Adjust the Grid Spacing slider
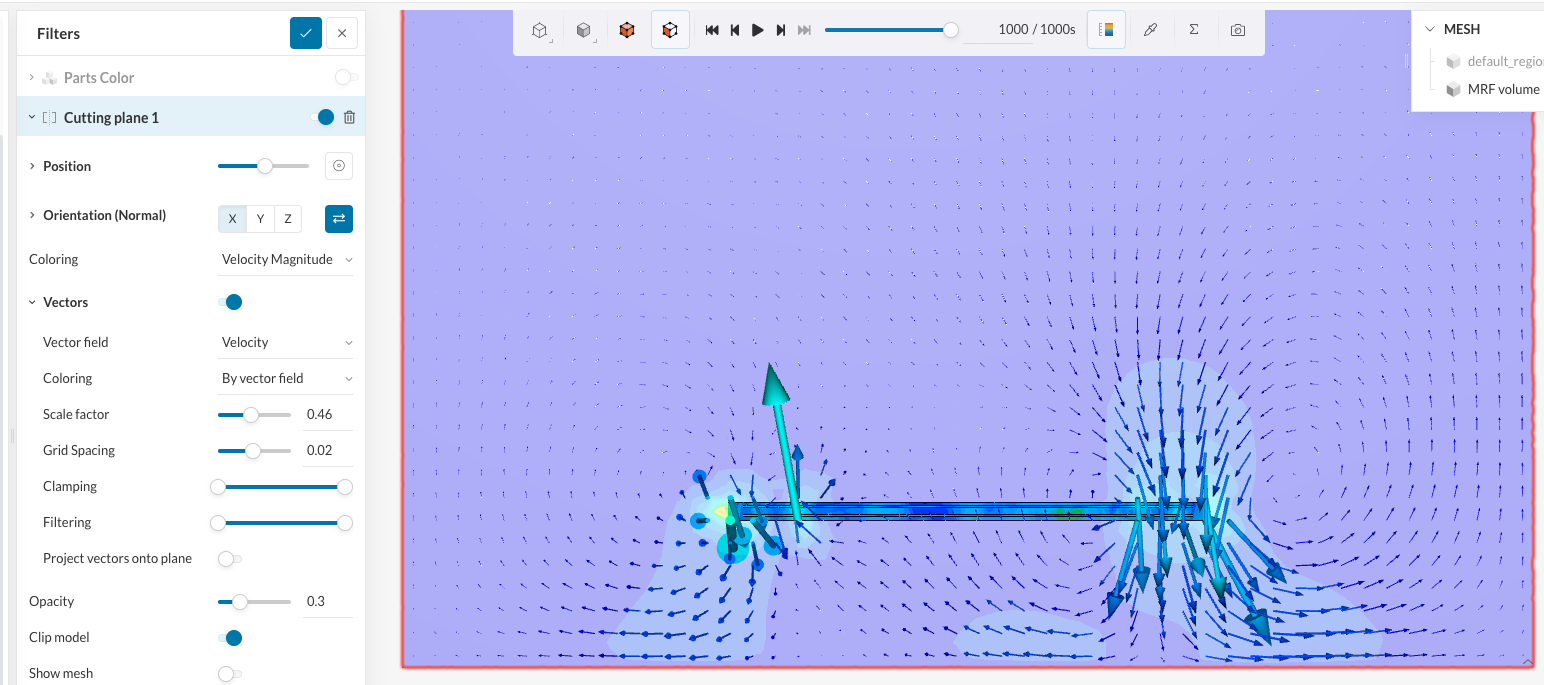Screen dimensions: 1544x685 tap(253, 450)
